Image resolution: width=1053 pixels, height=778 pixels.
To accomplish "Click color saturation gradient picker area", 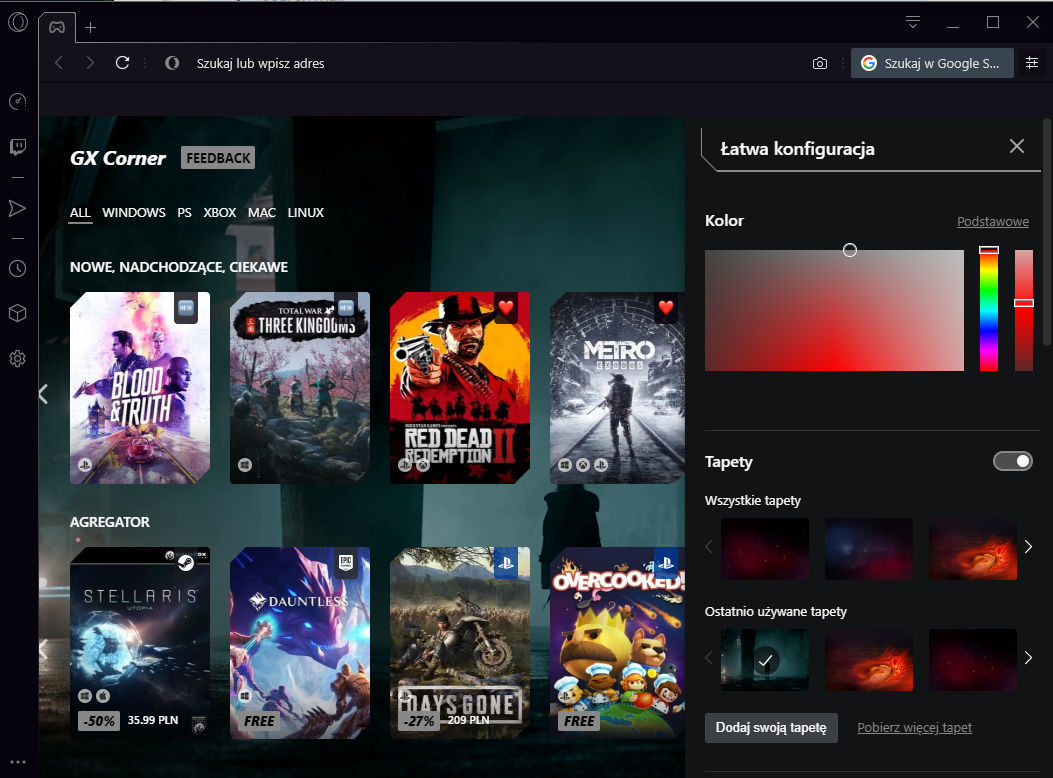I will [834, 310].
